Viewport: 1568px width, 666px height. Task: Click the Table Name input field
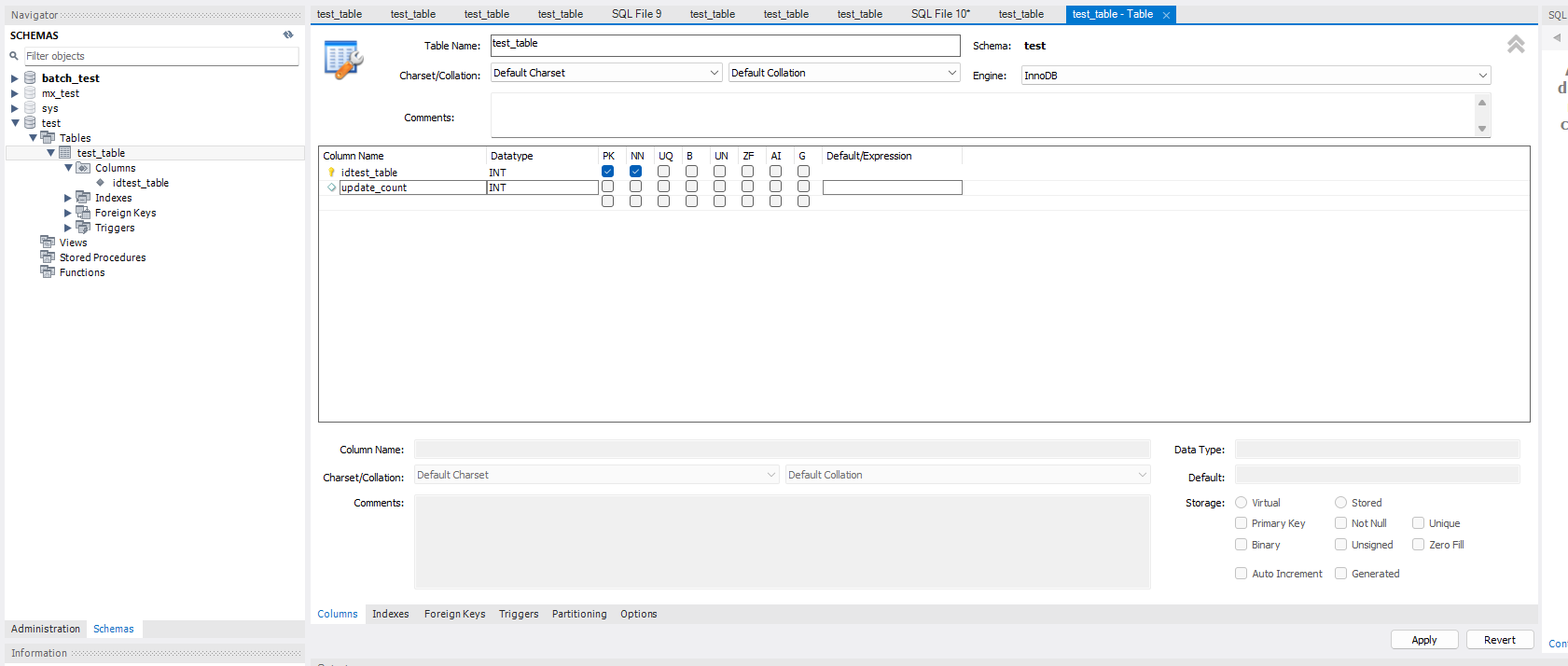coord(726,45)
